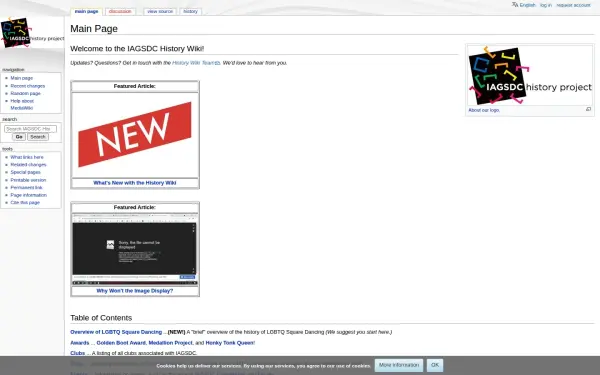Screen dimensions: 600x375
Task: Open the Medallion Project link
Action: click(x=170, y=343)
